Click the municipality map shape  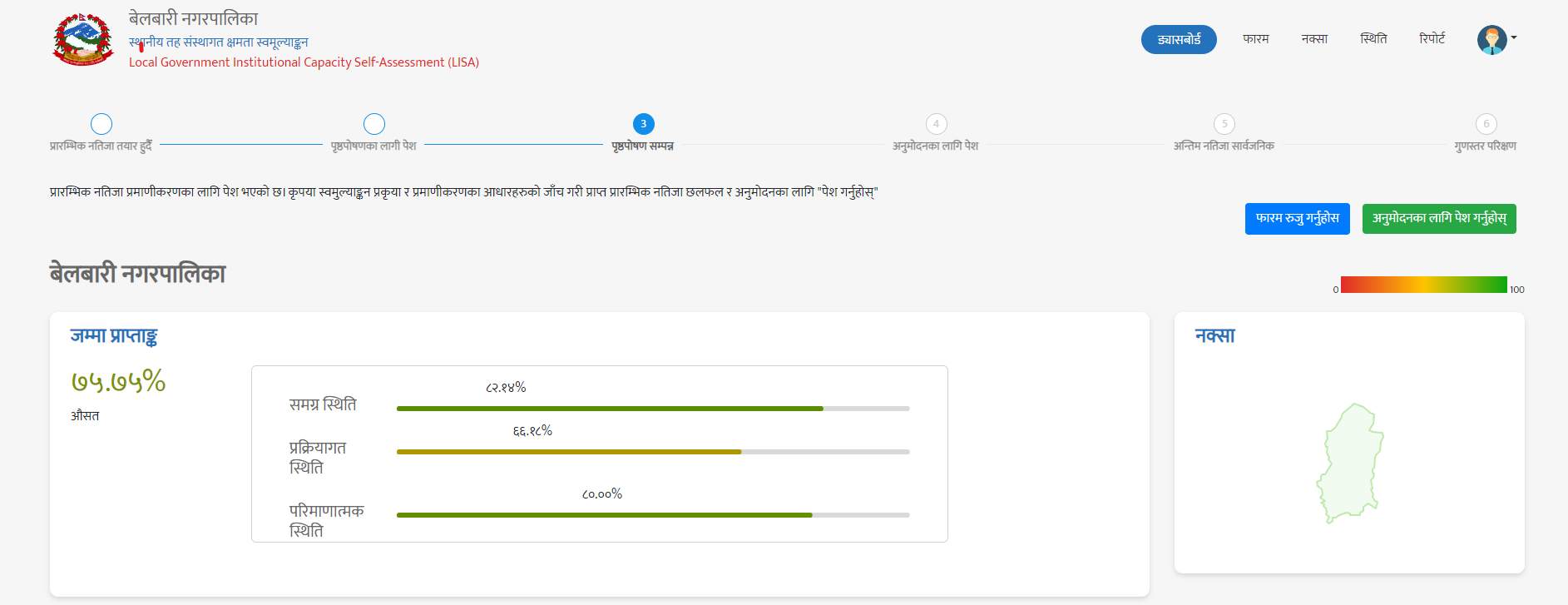click(1349, 464)
